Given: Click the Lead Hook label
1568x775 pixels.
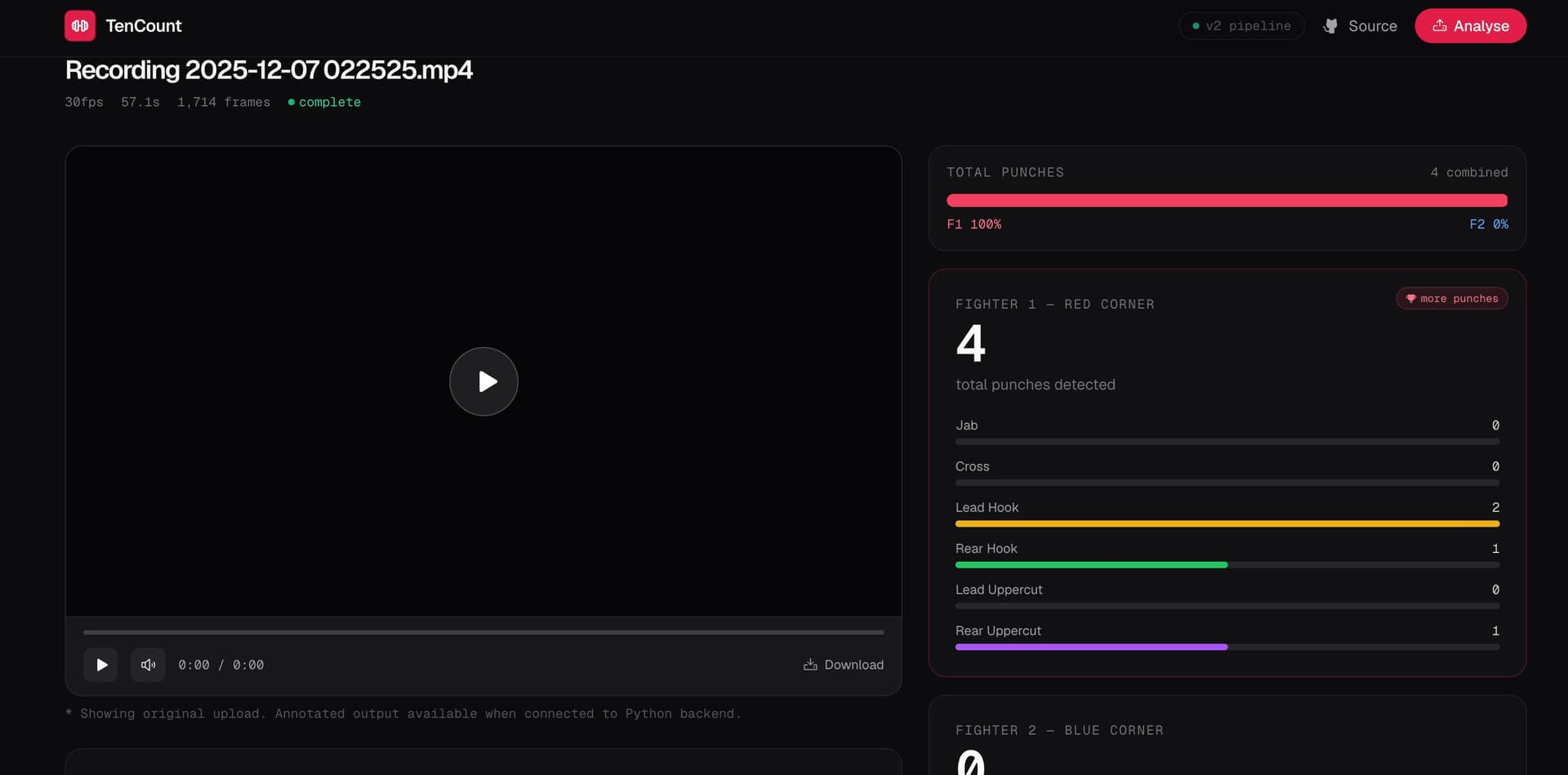Looking at the screenshot, I should pos(987,507).
